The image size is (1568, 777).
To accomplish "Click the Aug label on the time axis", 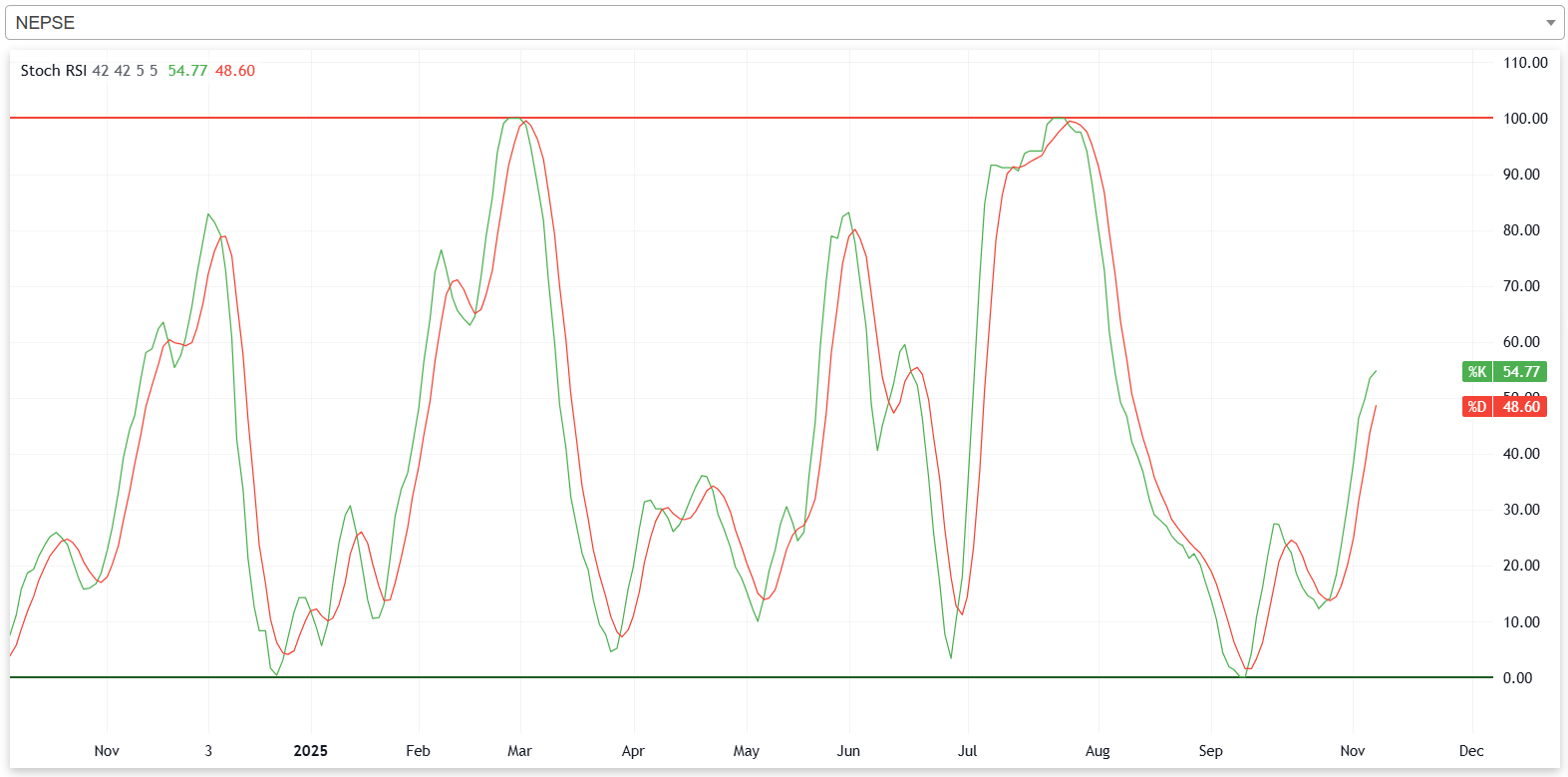I will (1098, 751).
